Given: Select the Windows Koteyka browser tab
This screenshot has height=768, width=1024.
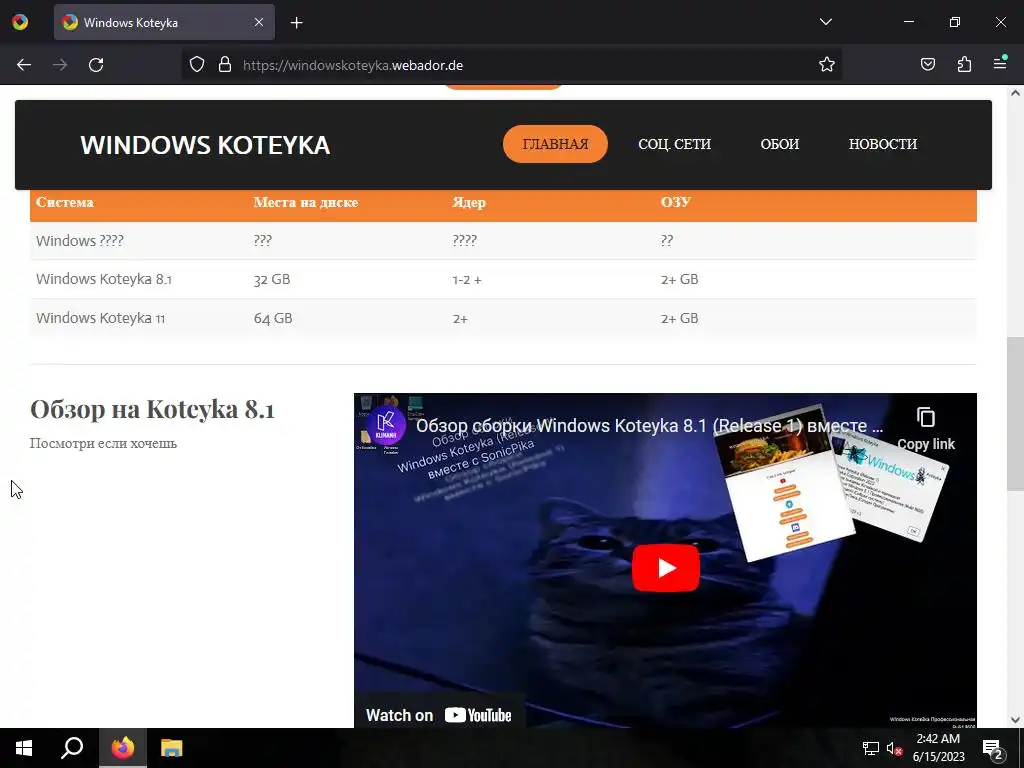Looking at the screenshot, I should click(x=164, y=22).
